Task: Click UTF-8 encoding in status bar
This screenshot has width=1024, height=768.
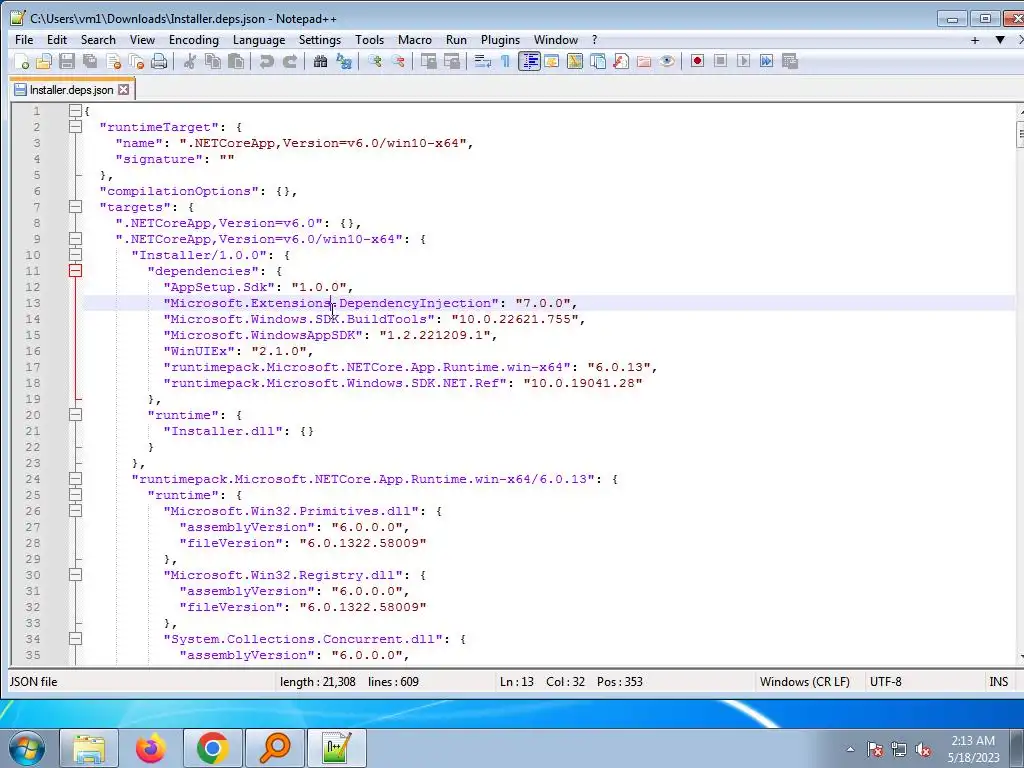Action: [886, 682]
